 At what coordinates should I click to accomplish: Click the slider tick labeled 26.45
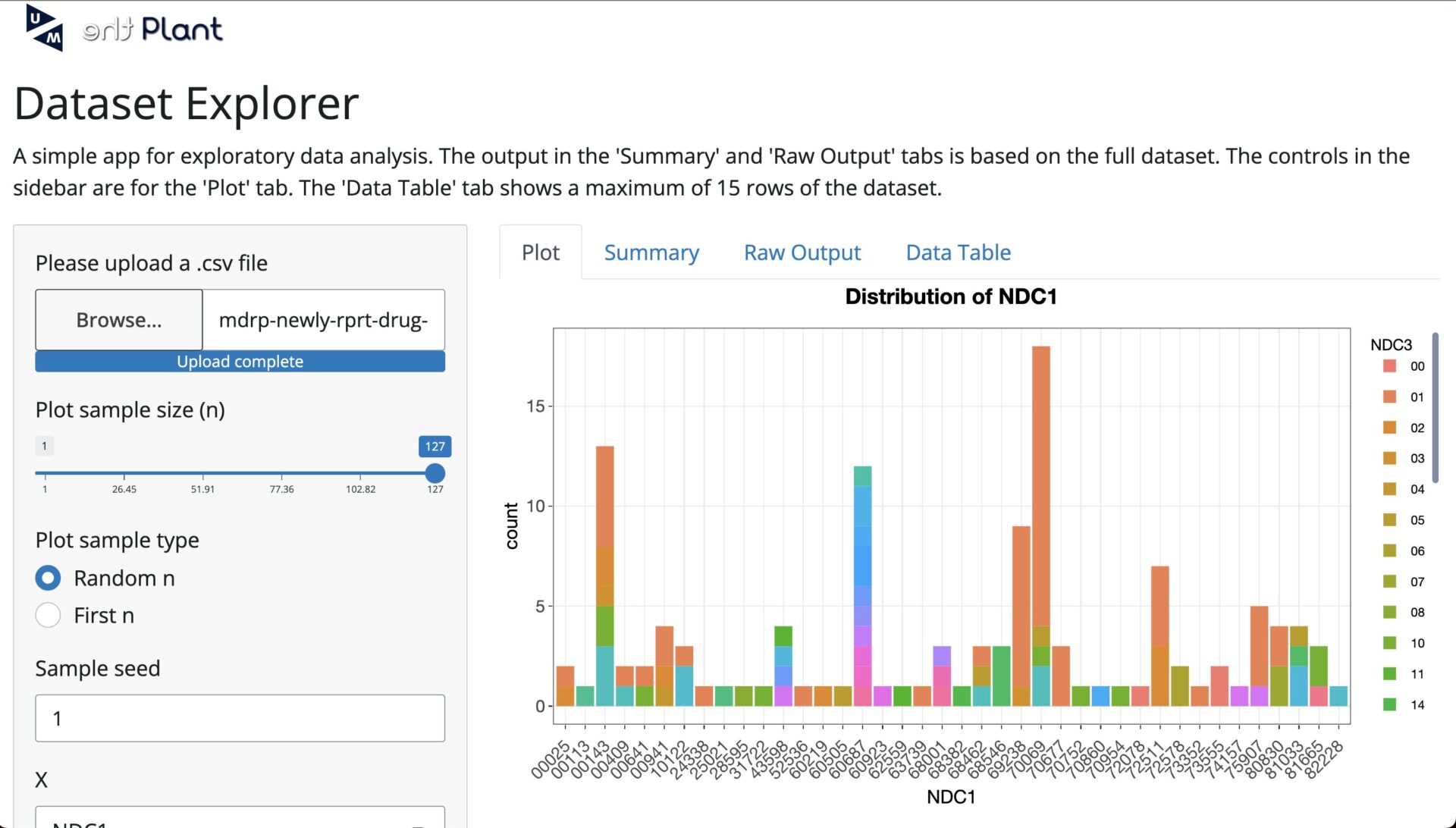[124, 489]
